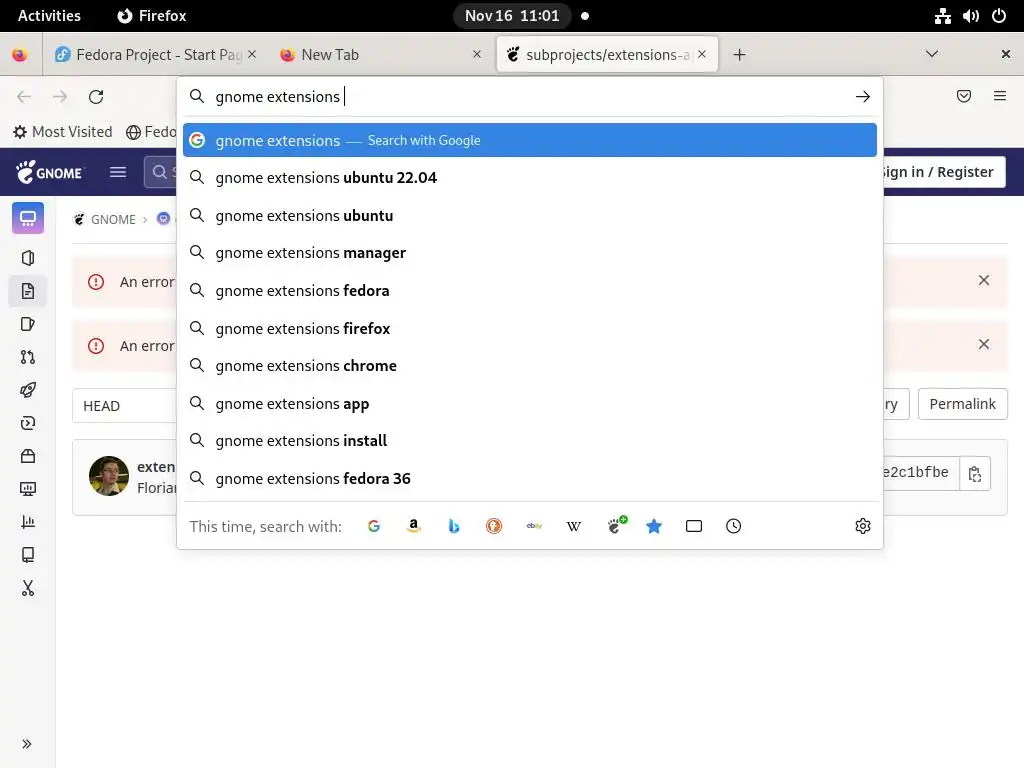Click the Permalink button

963,404
